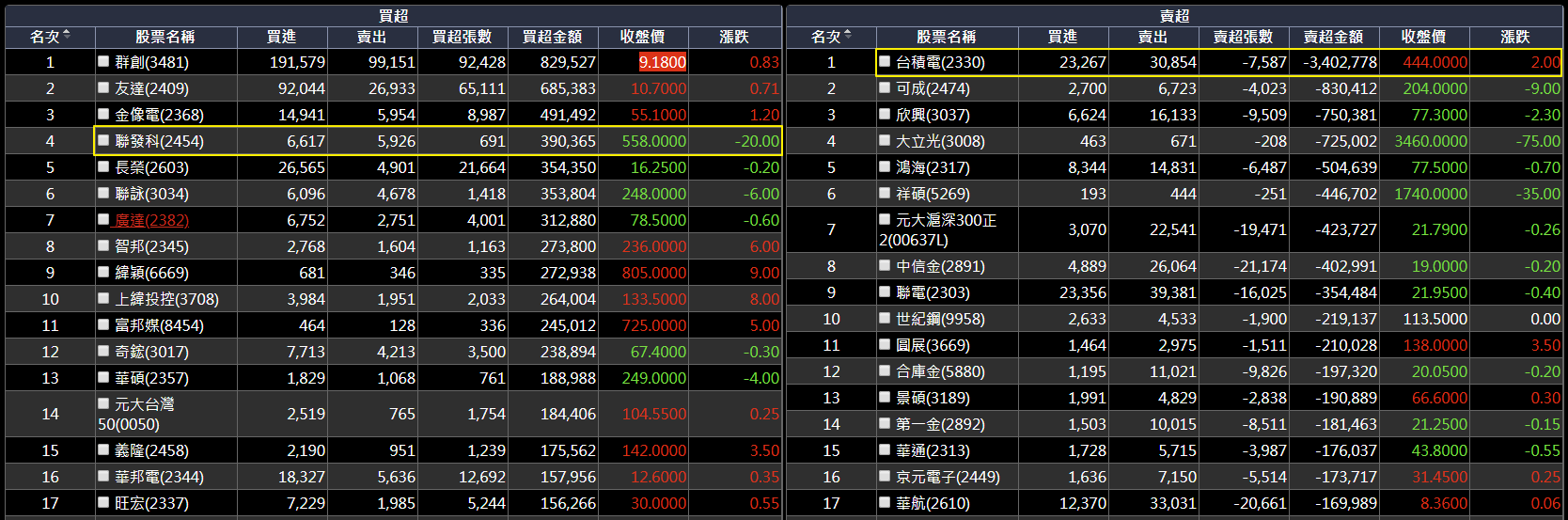Click 合庫金(5880) stock name
The image size is (1568, 520).
click(x=940, y=371)
